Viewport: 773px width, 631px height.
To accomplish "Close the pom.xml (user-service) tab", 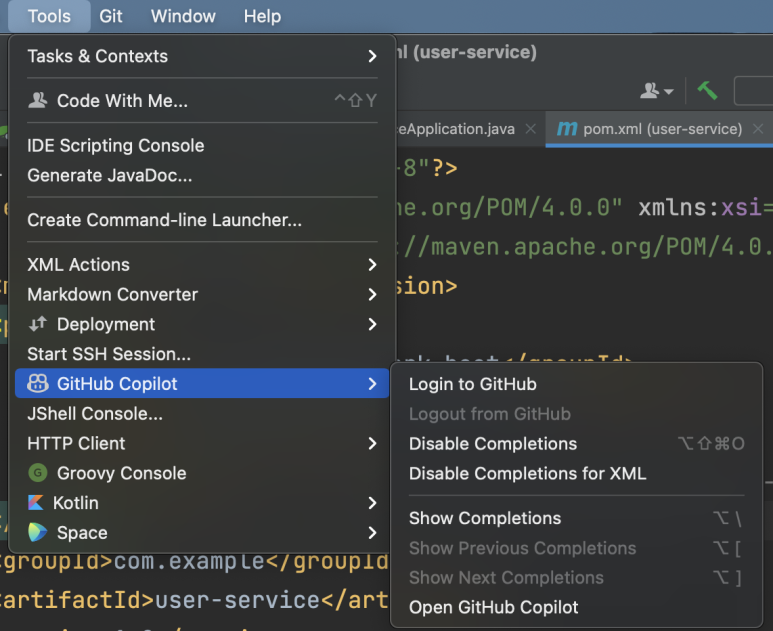I will 758,129.
